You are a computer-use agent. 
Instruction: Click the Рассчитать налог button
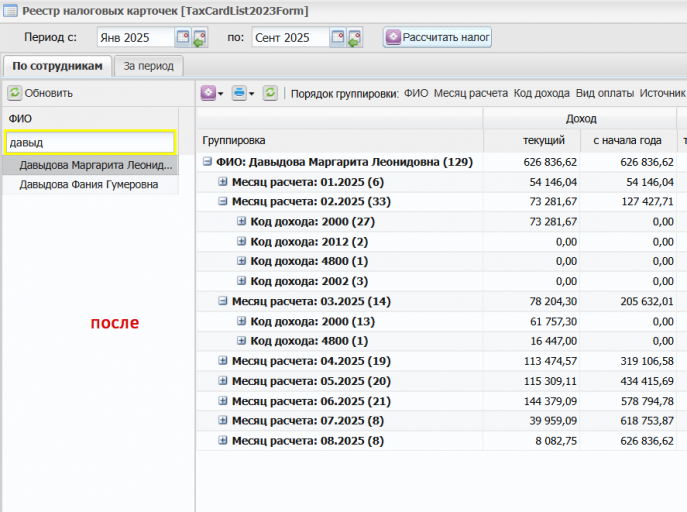point(437,37)
